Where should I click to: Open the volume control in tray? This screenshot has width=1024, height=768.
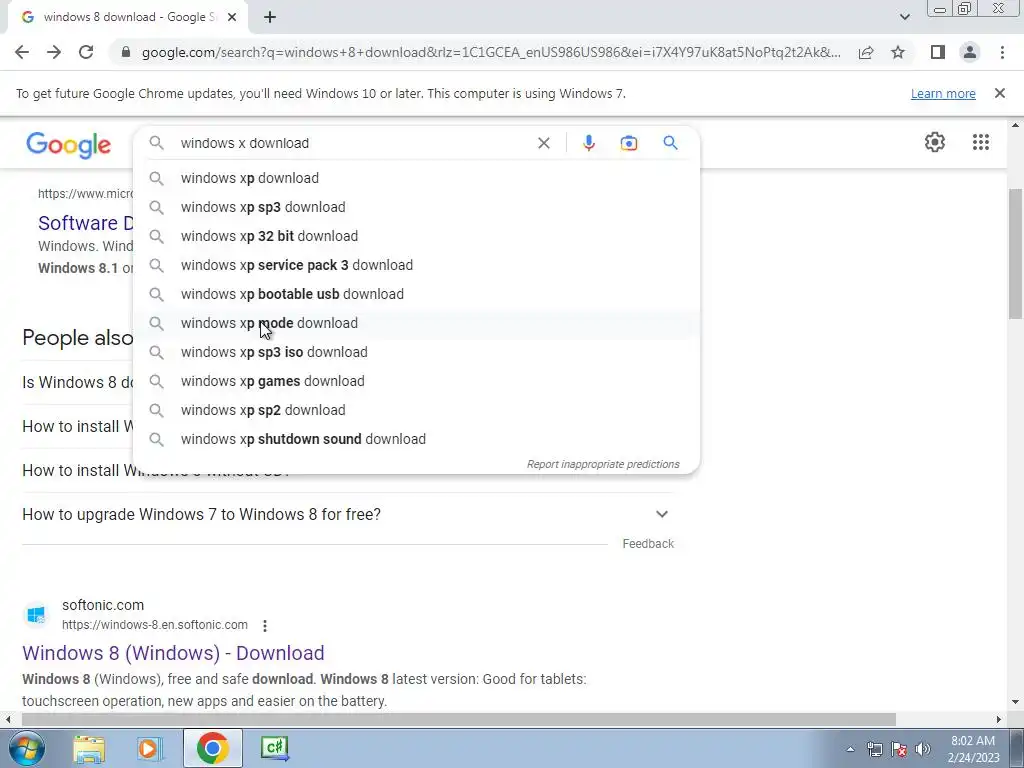click(x=923, y=749)
